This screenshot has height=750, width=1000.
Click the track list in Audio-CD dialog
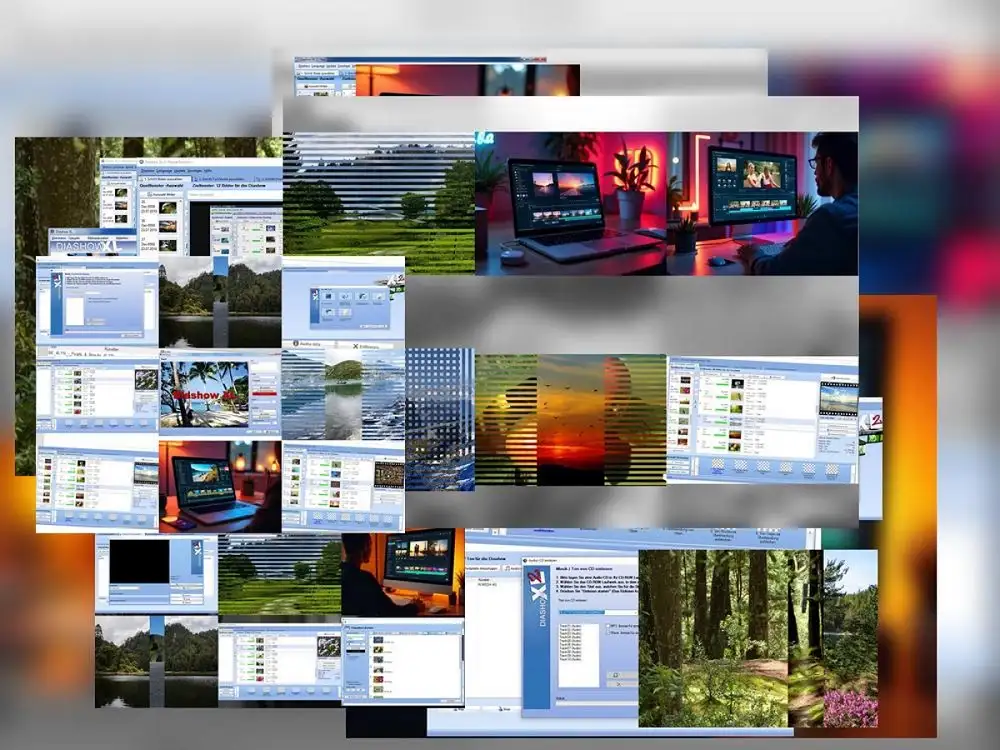(x=578, y=655)
